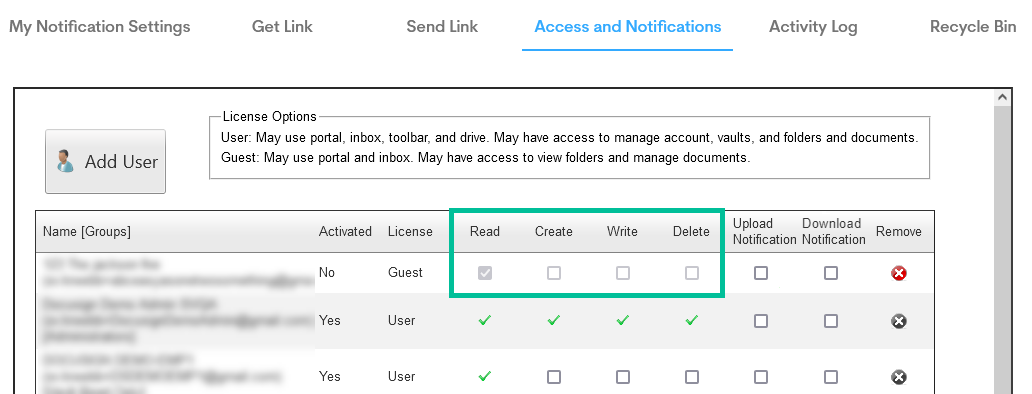
Task: Check Create box on the read-only User row
Action: tap(554, 377)
